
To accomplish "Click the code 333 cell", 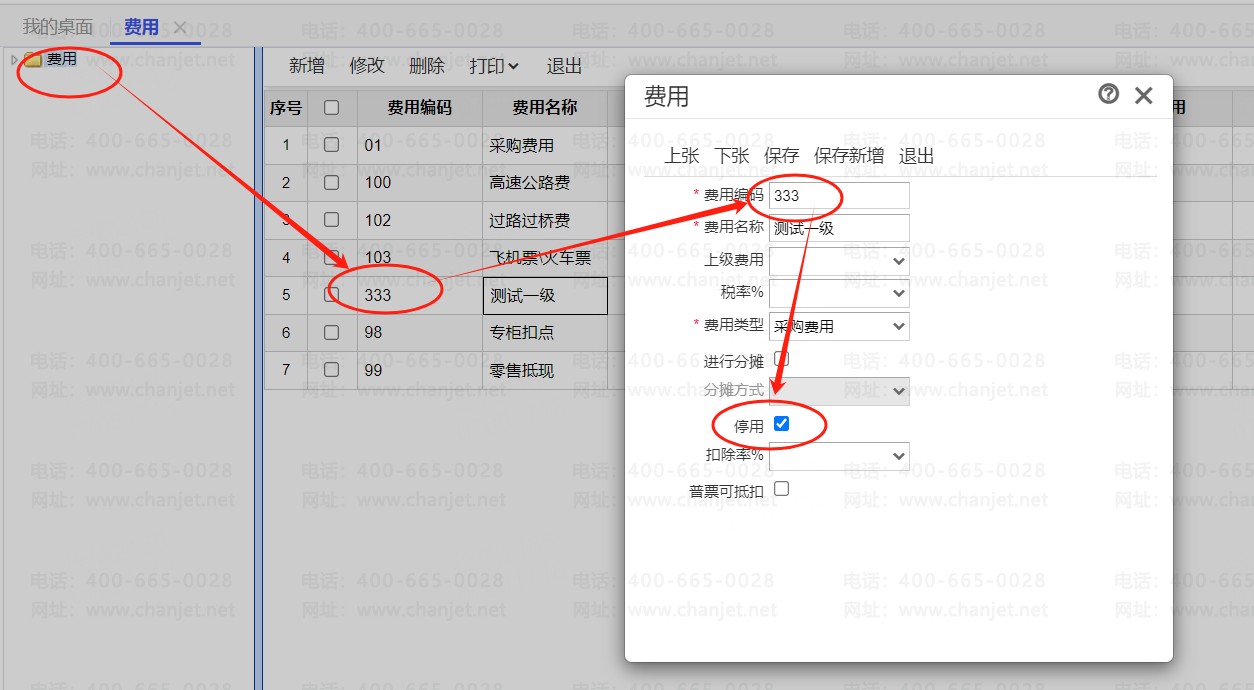I will pos(420,295).
